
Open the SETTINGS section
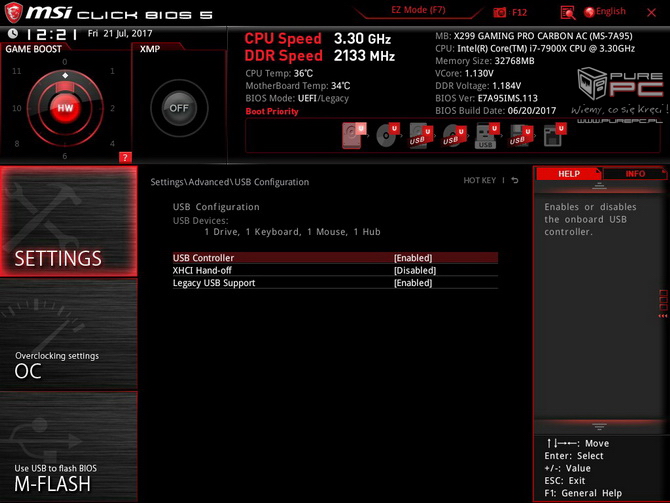(69, 221)
